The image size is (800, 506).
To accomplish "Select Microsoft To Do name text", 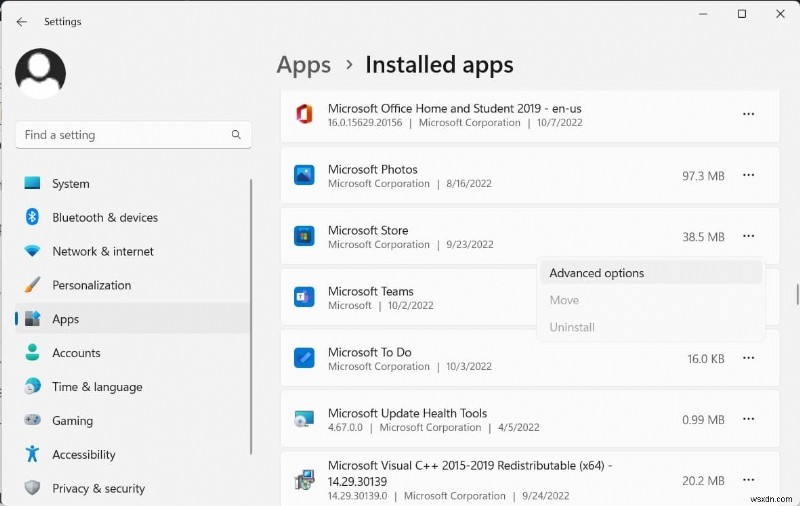I will pos(369,352).
